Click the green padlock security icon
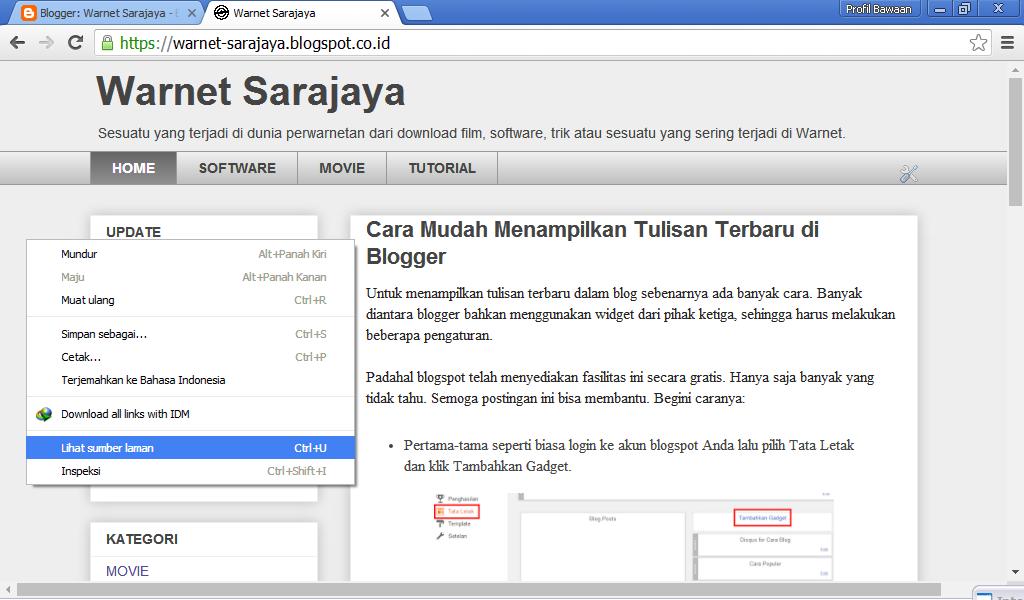Screen dimensions: 1024x600 (107, 43)
